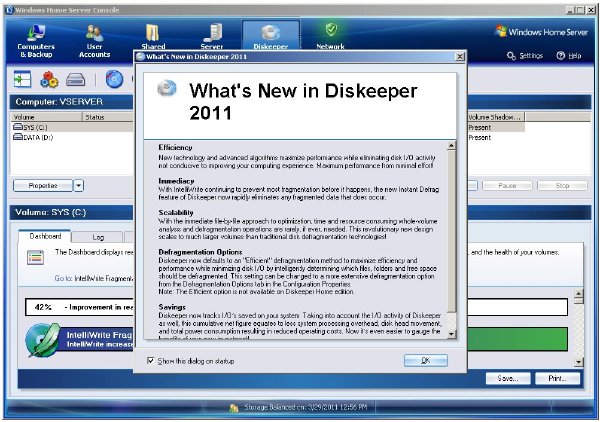The image size is (600, 422).
Task: Click the IntelliWrite feather disc icon
Action: click(43, 340)
